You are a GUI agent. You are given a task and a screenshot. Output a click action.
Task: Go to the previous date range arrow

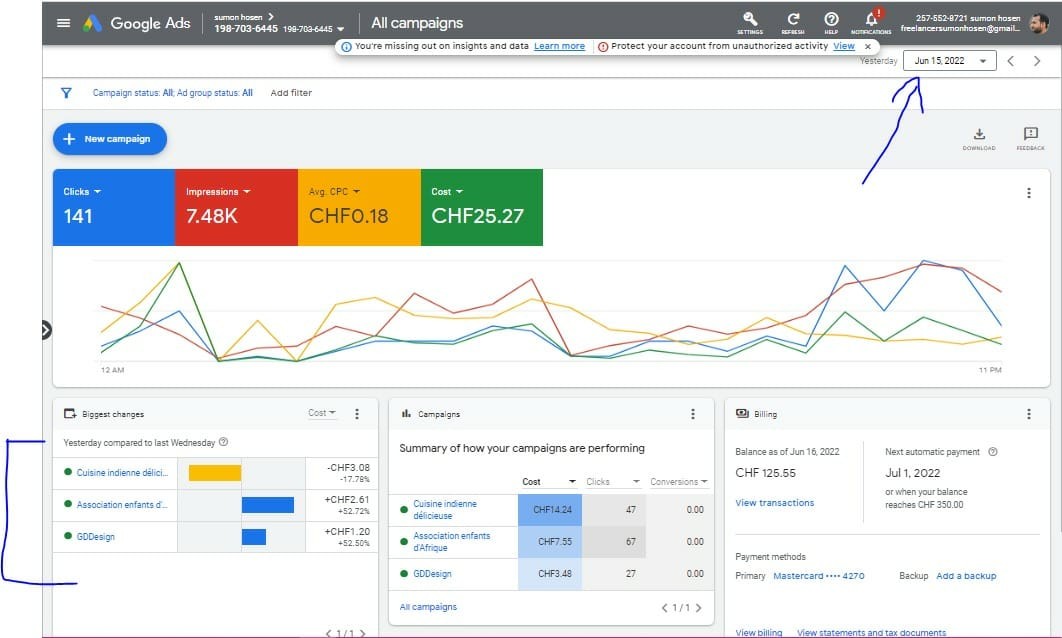[1011, 61]
